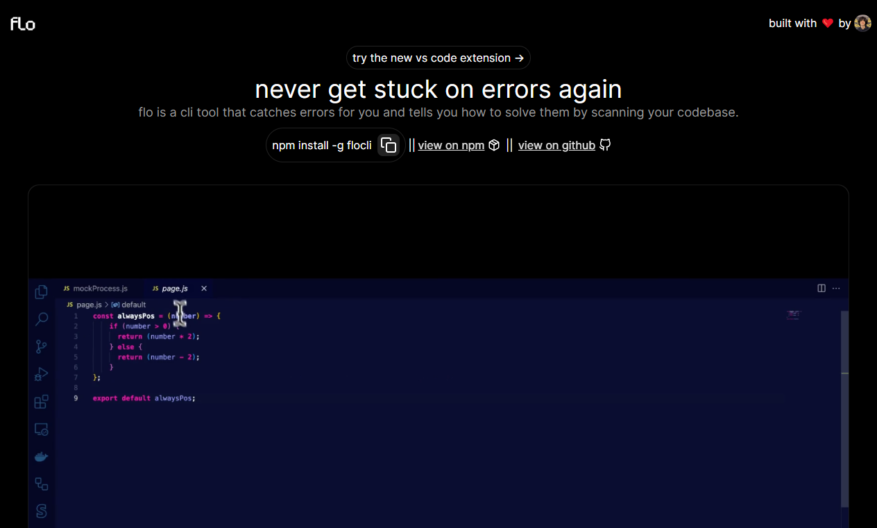The image size is (877, 528).
Task: Open Run and Debug in the editor sidebar
Action: coord(41,374)
